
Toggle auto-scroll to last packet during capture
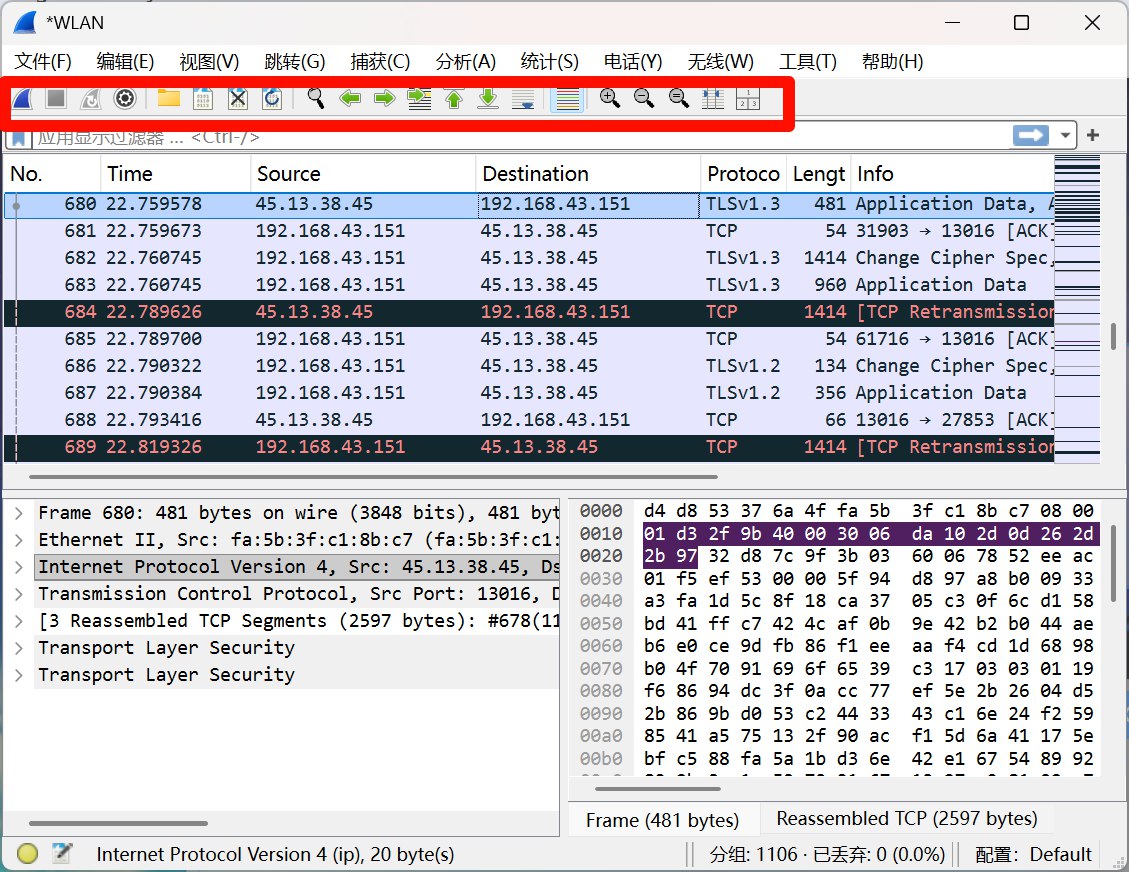pyautogui.click(x=522, y=98)
